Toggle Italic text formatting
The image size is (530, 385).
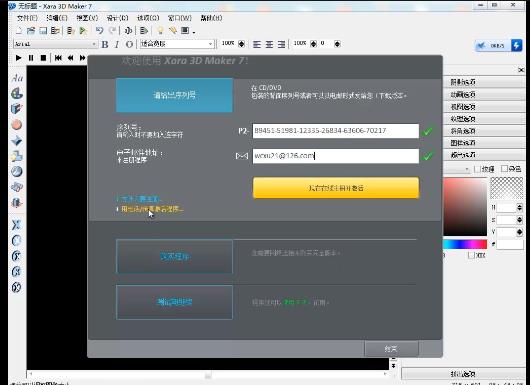click(117, 44)
